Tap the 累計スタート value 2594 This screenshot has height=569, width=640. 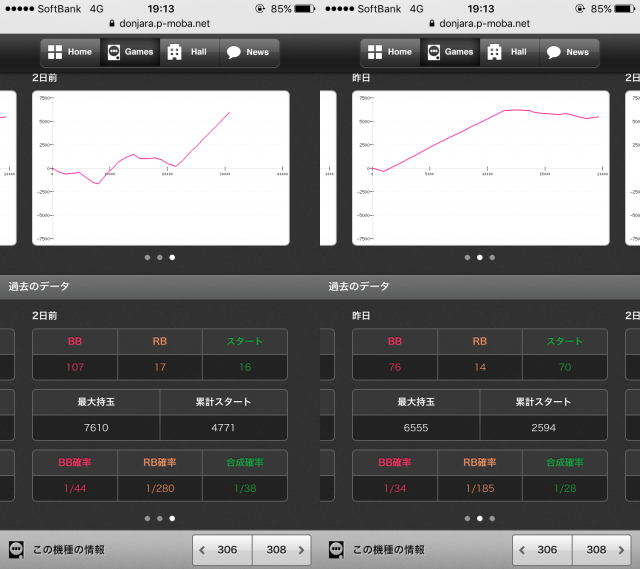[543, 428]
